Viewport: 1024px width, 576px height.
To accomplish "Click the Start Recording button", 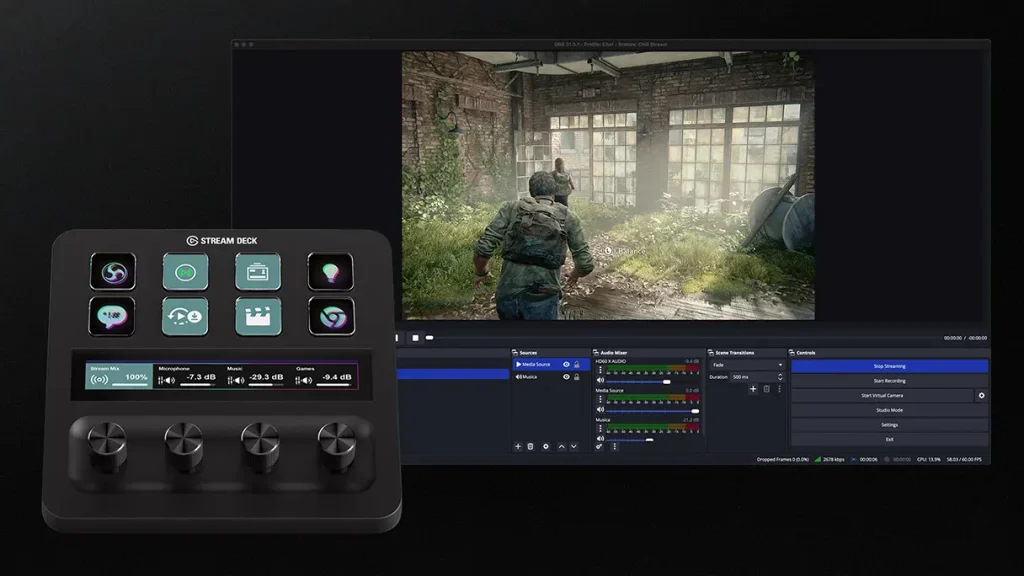I will coord(889,381).
